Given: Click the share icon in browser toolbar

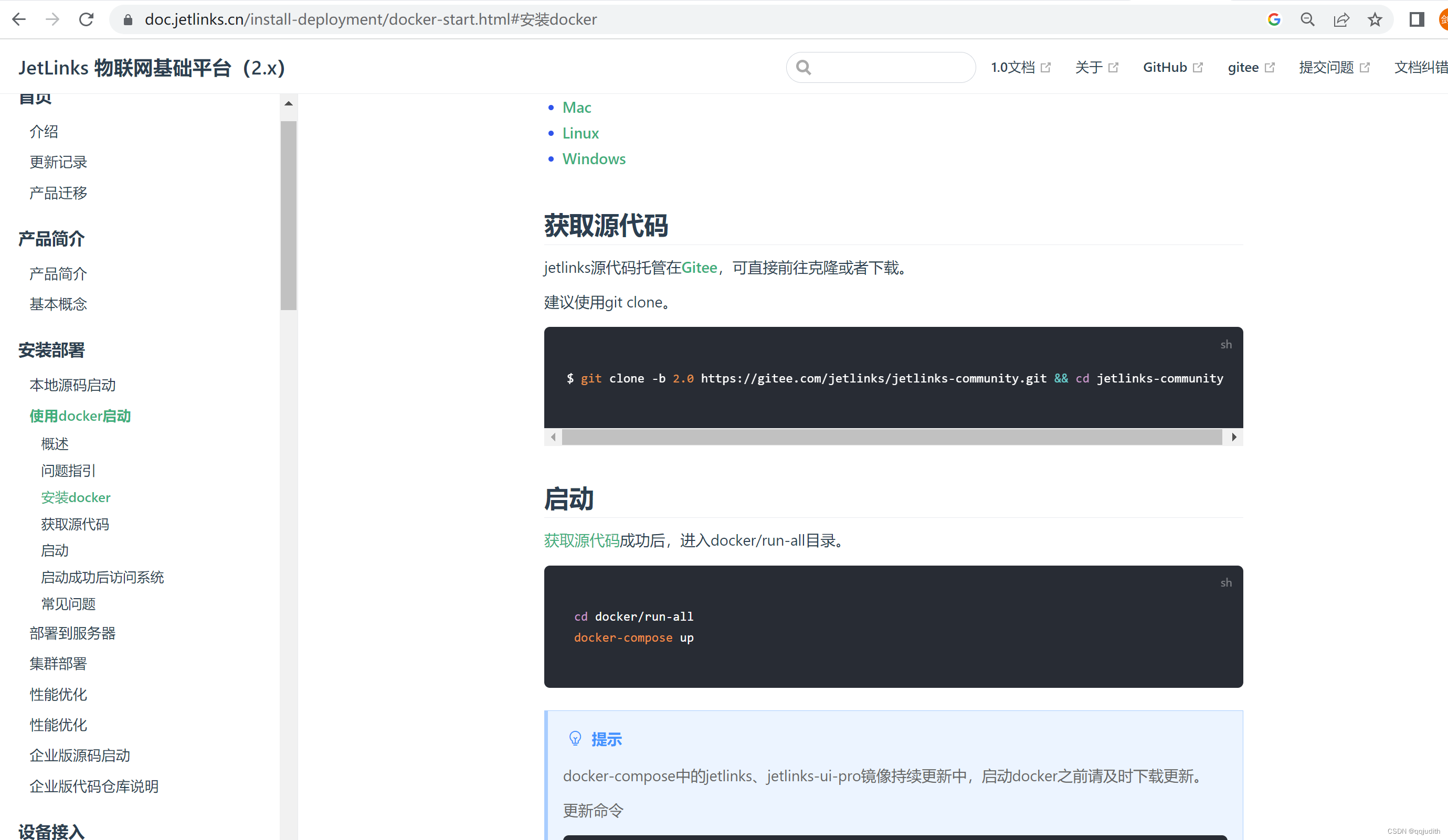Looking at the screenshot, I should 1341,19.
